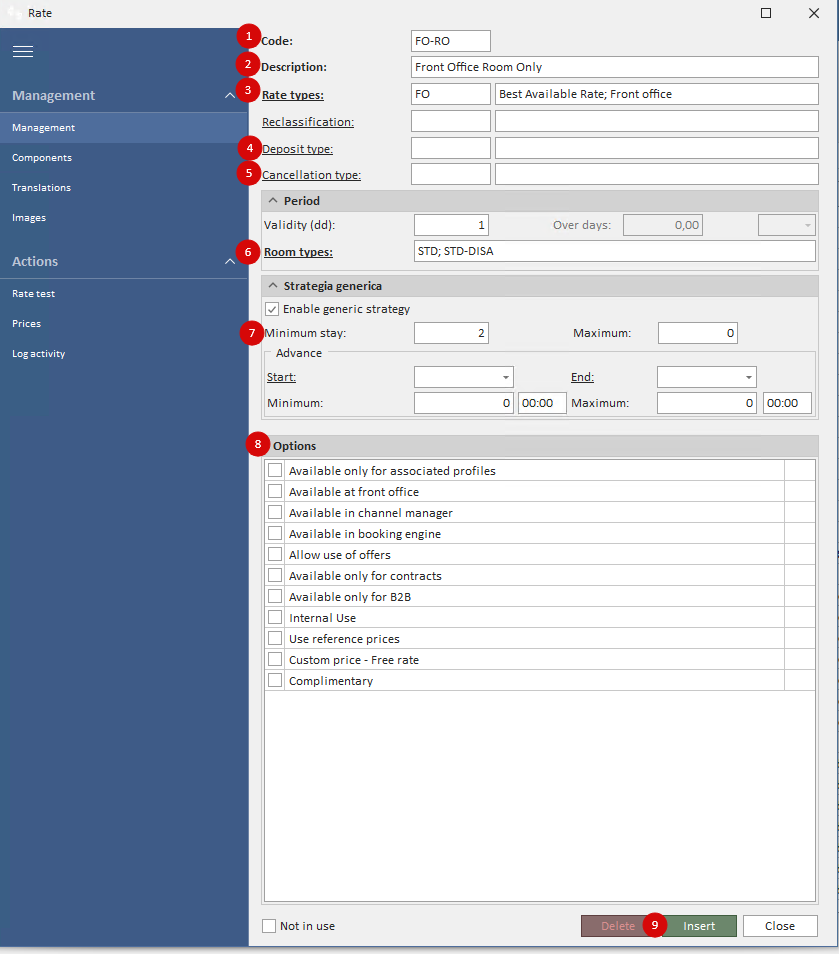Check Available in channel manager

pos(275,512)
